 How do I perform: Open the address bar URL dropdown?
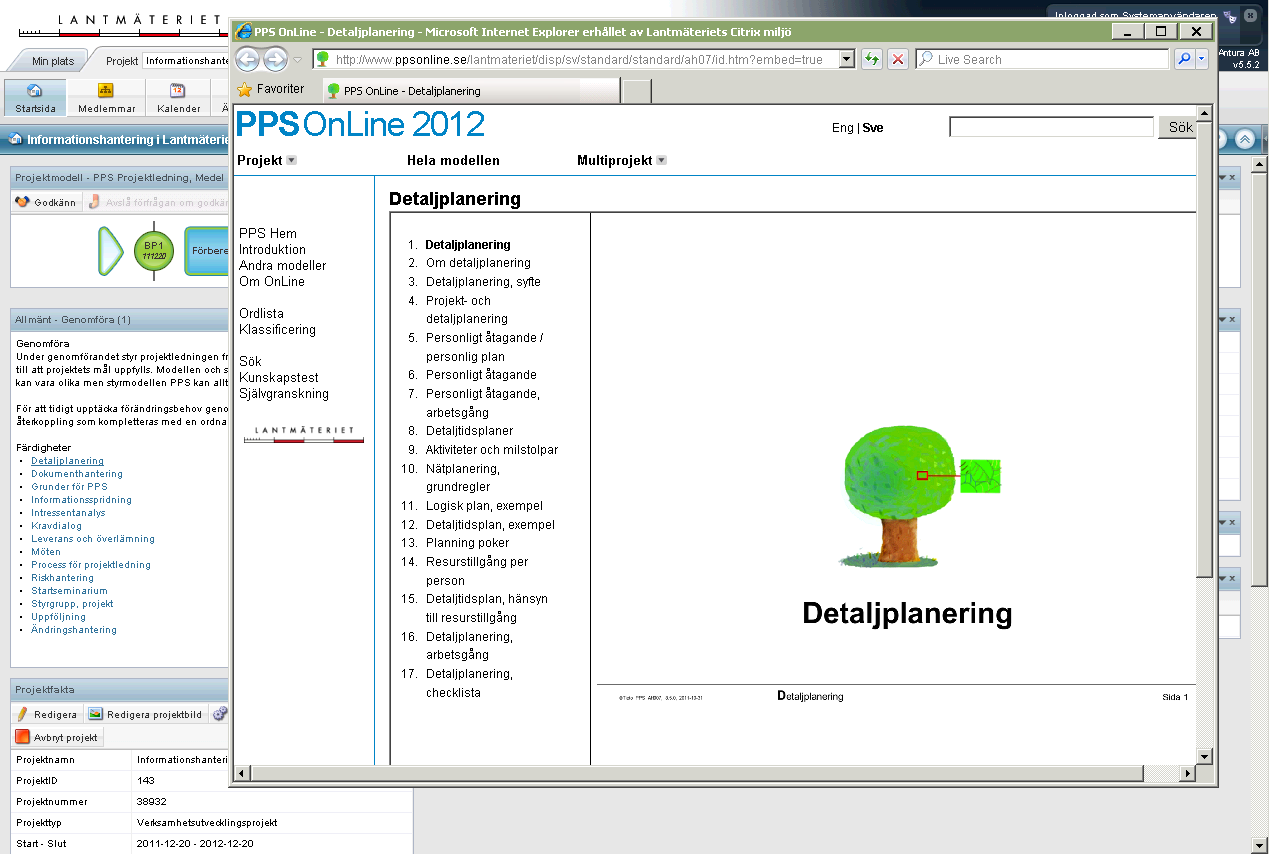(x=847, y=60)
